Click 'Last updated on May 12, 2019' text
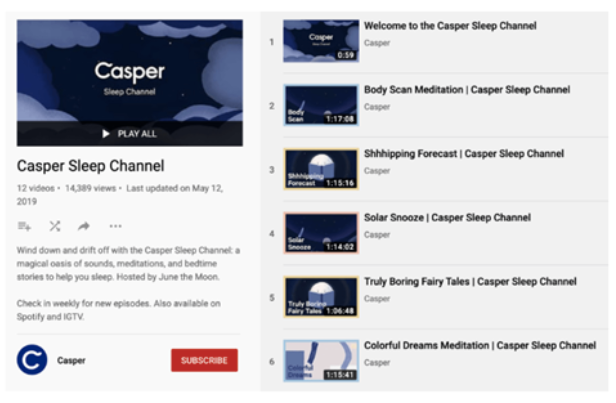 click(120, 195)
